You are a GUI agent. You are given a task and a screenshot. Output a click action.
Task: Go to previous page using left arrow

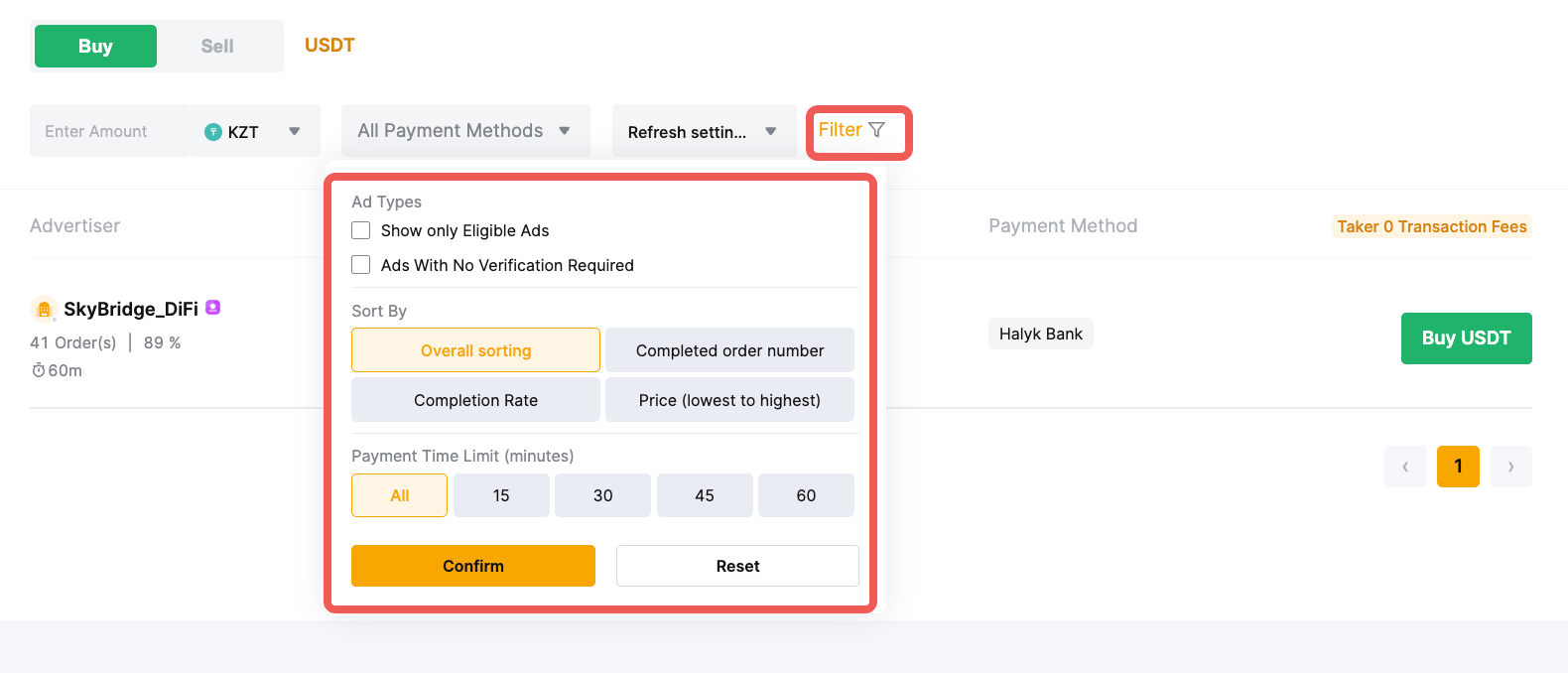coord(1405,467)
